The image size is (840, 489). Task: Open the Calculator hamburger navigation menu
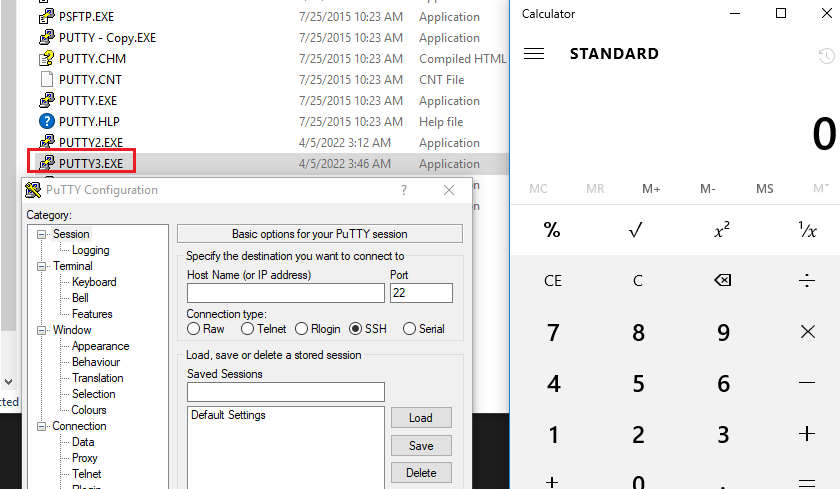coord(534,54)
